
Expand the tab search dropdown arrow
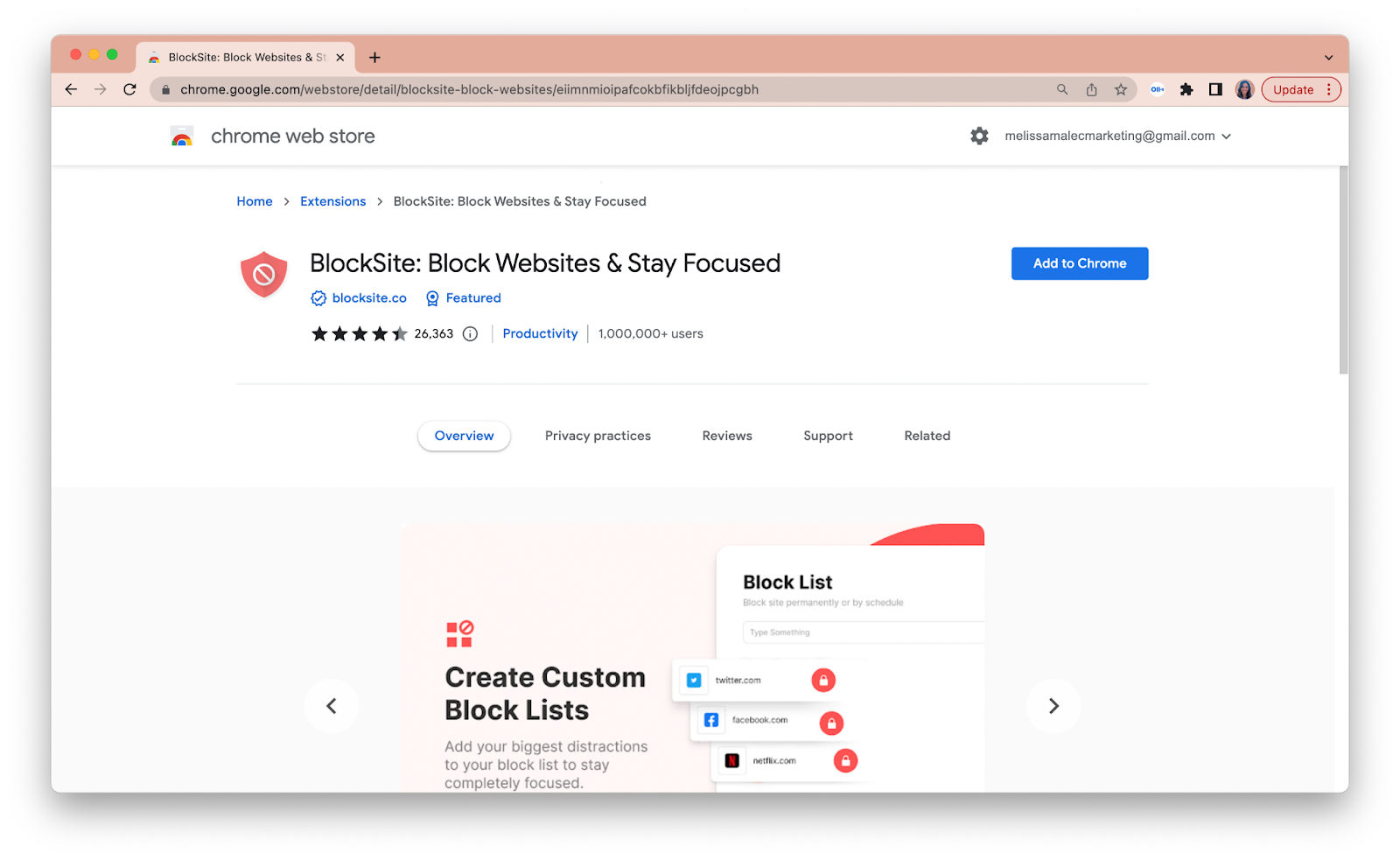[1328, 58]
